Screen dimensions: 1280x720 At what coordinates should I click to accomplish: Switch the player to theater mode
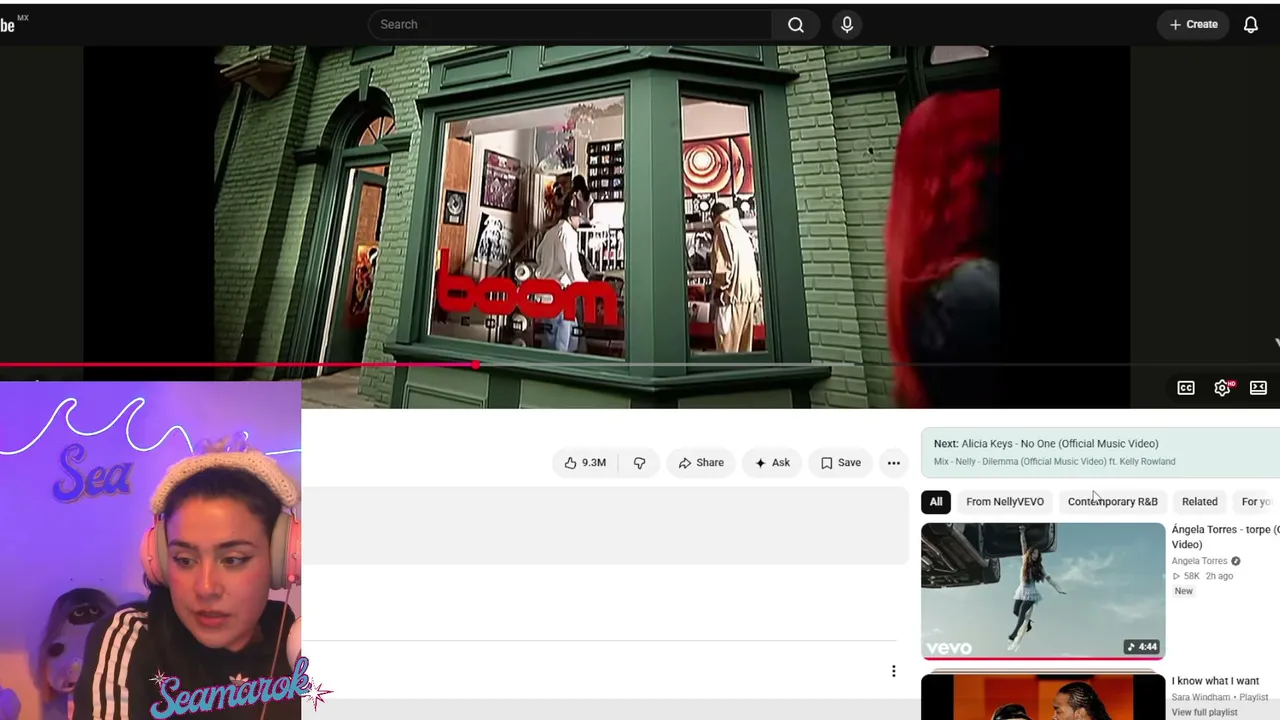pos(1258,388)
